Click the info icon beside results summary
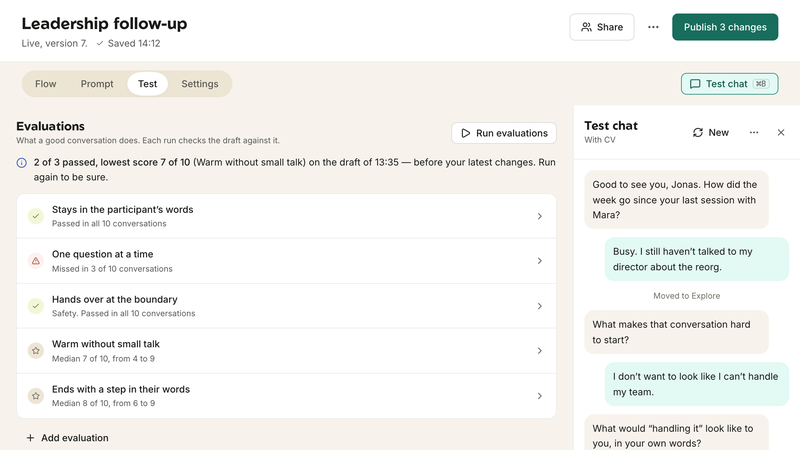 click(21, 163)
